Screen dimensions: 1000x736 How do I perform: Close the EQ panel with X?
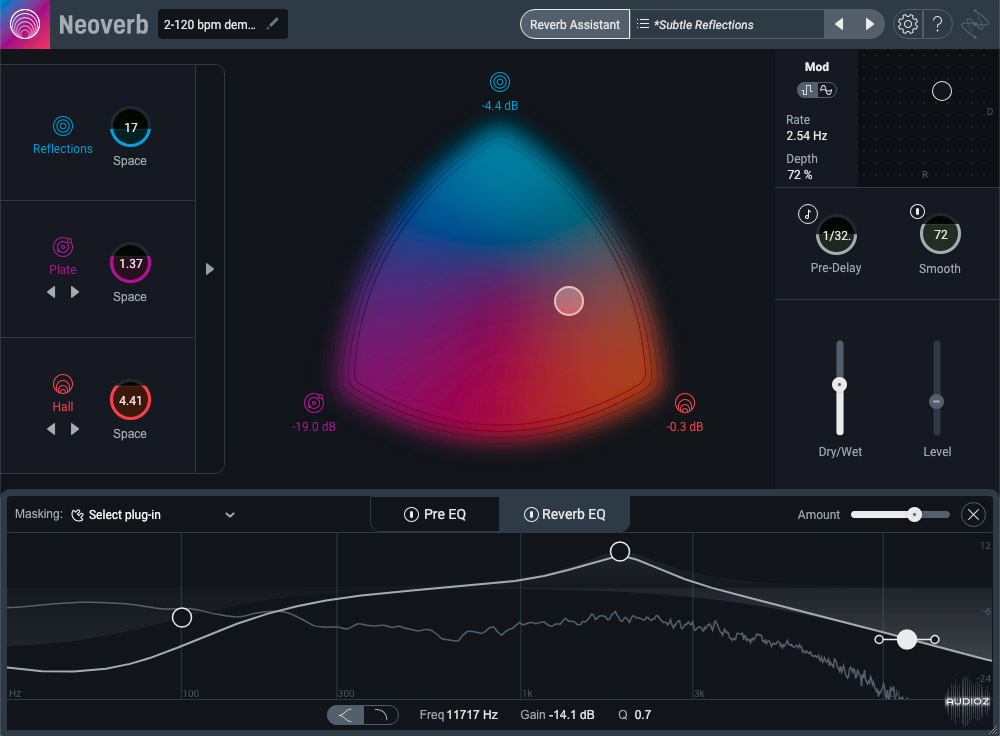[973, 515]
